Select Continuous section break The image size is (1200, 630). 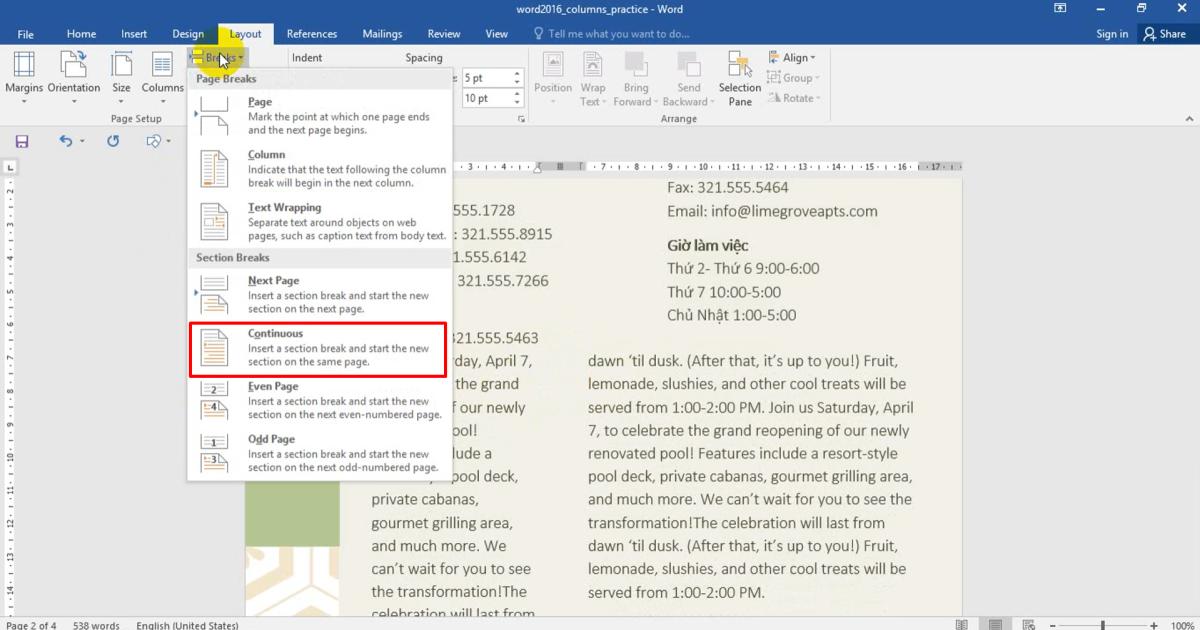318,348
